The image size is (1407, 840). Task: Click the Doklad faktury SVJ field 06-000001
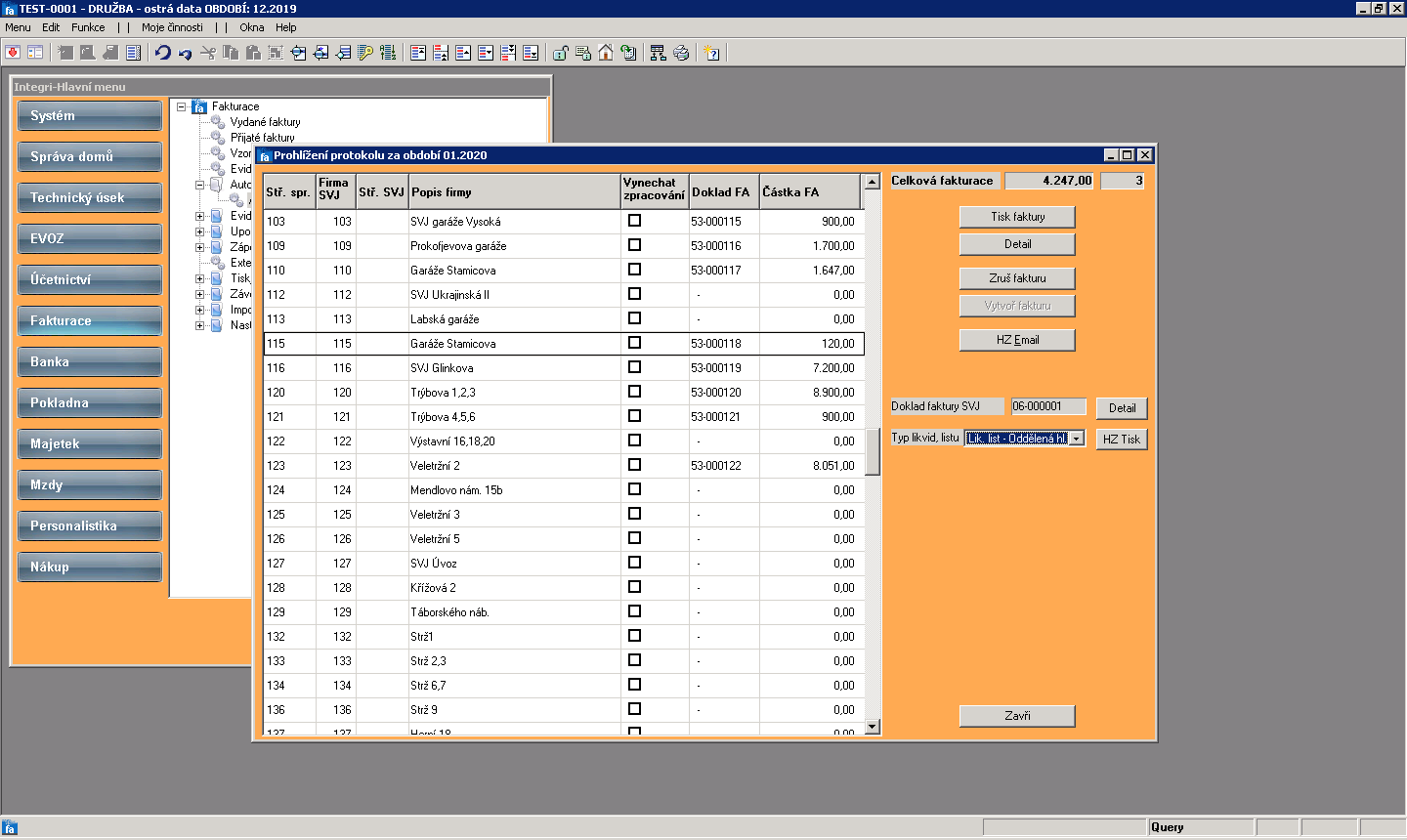[x=1048, y=406]
